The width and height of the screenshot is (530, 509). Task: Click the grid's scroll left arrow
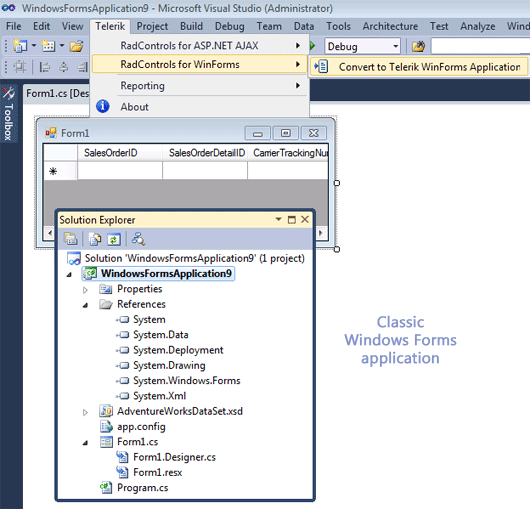pos(50,233)
